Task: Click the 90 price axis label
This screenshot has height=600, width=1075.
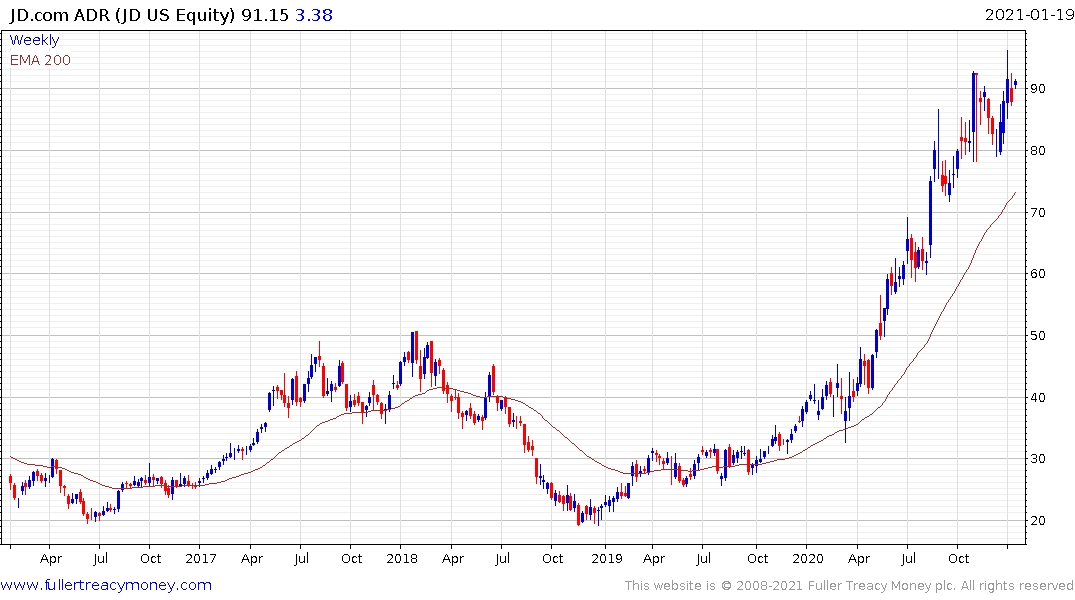Action: click(x=1038, y=89)
